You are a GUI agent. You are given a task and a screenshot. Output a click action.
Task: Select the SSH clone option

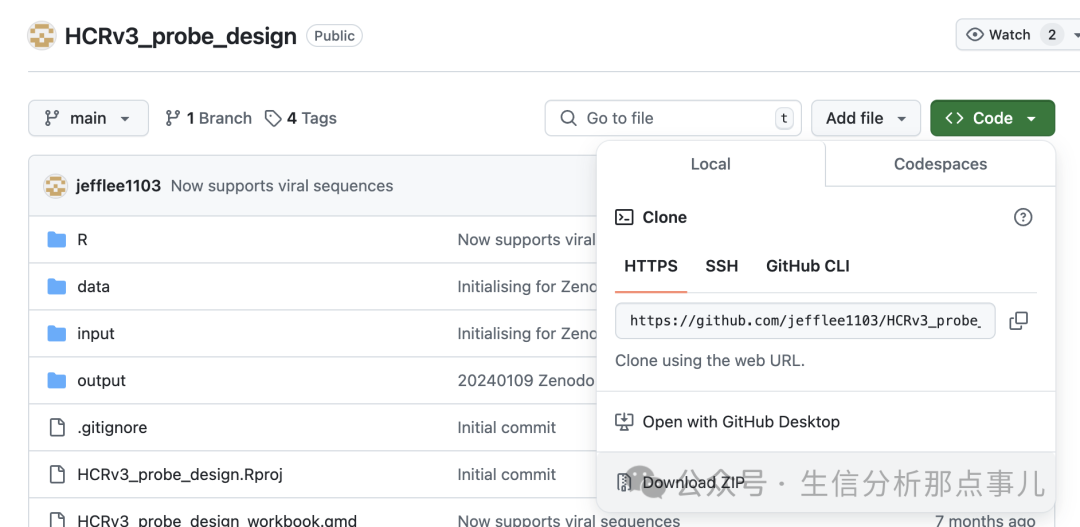click(721, 266)
